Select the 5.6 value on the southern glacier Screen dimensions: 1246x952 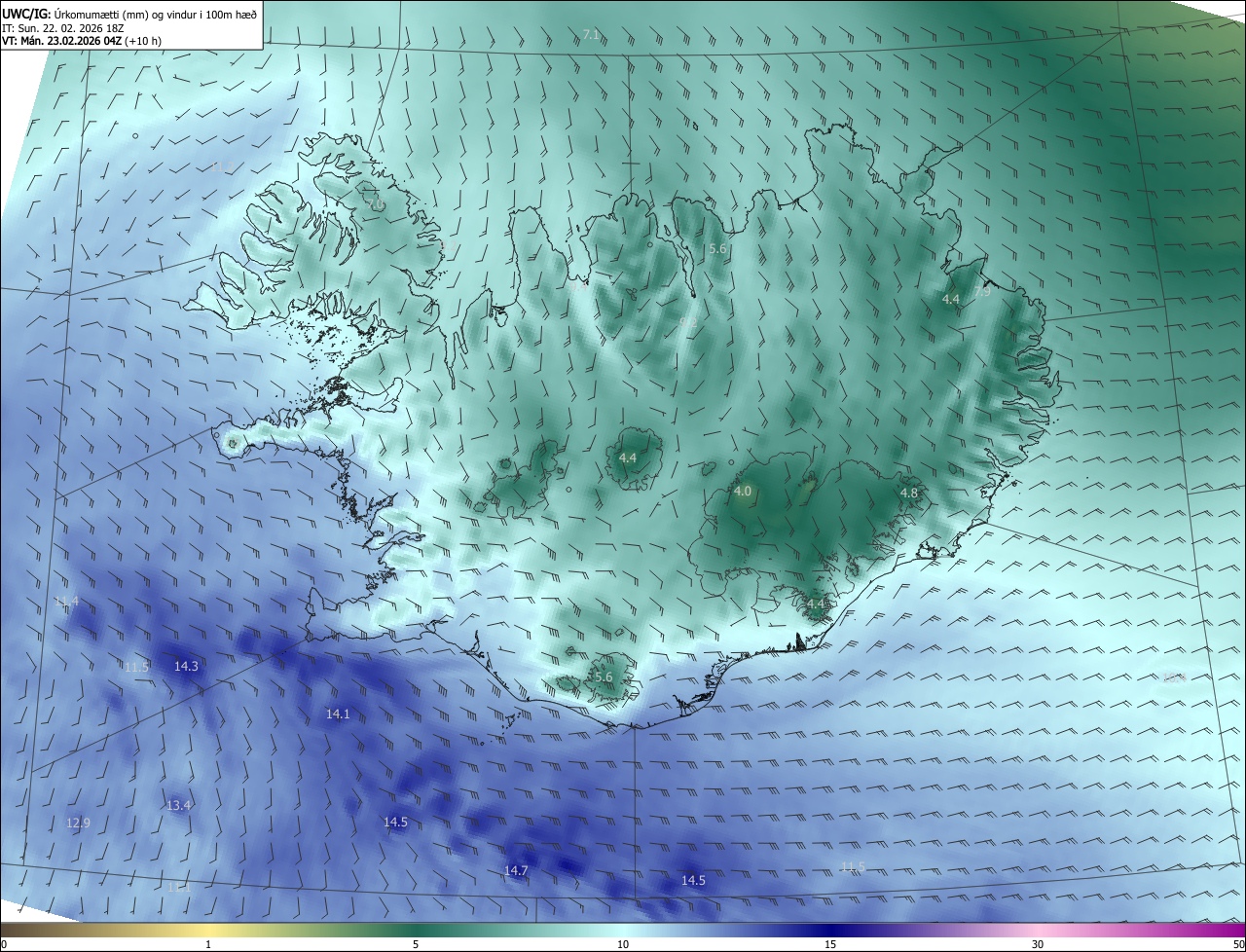[604, 677]
